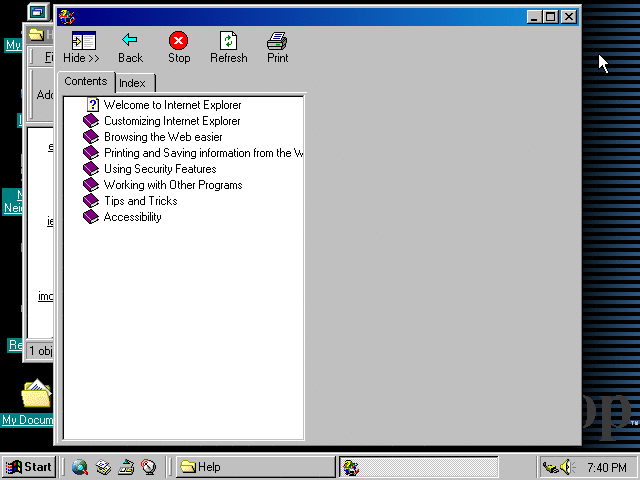Click the book icon next to Customizing Internet Explorer
This screenshot has height=480, width=640.
coord(91,121)
